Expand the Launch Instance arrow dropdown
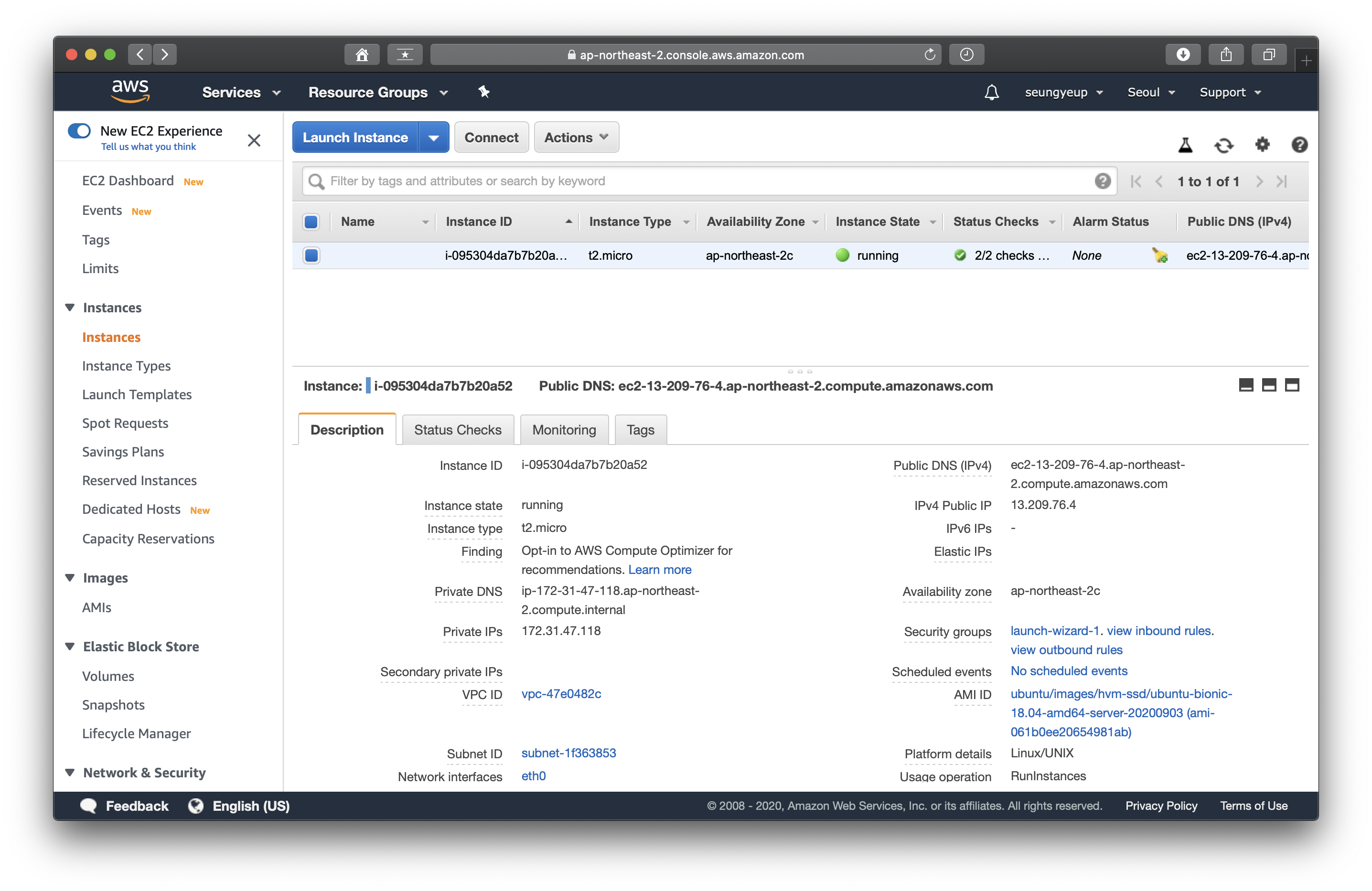 pos(433,137)
